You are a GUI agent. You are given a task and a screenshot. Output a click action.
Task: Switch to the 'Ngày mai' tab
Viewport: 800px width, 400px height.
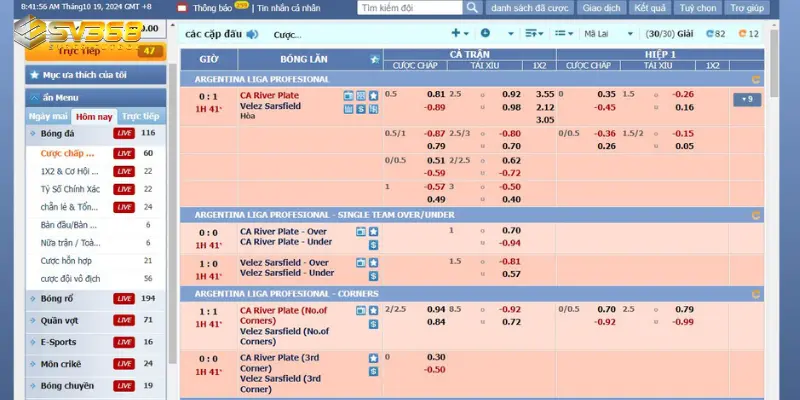point(47,116)
